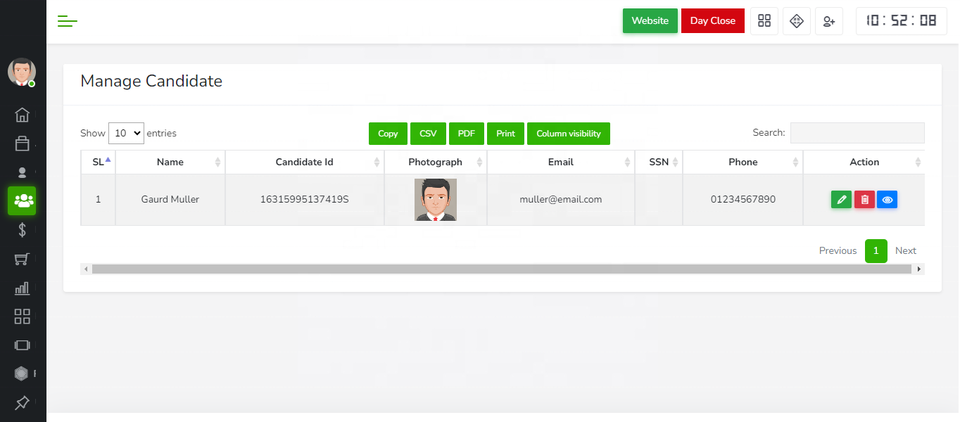Go to Previous page
This screenshot has width=960, height=422.
pyautogui.click(x=838, y=251)
